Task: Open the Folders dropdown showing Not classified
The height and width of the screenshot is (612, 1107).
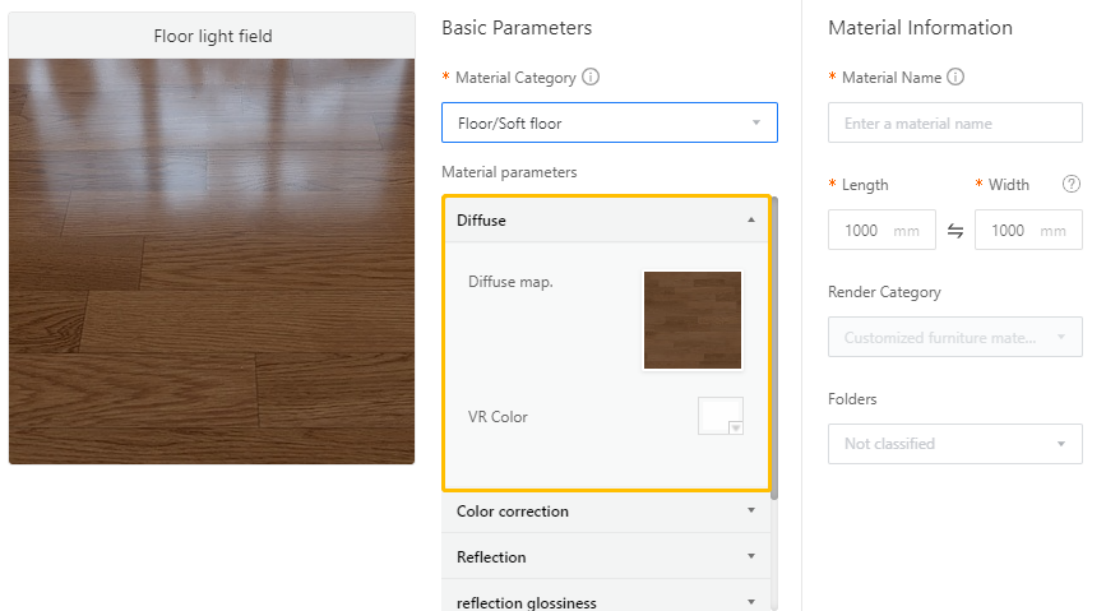Action: [x=954, y=444]
